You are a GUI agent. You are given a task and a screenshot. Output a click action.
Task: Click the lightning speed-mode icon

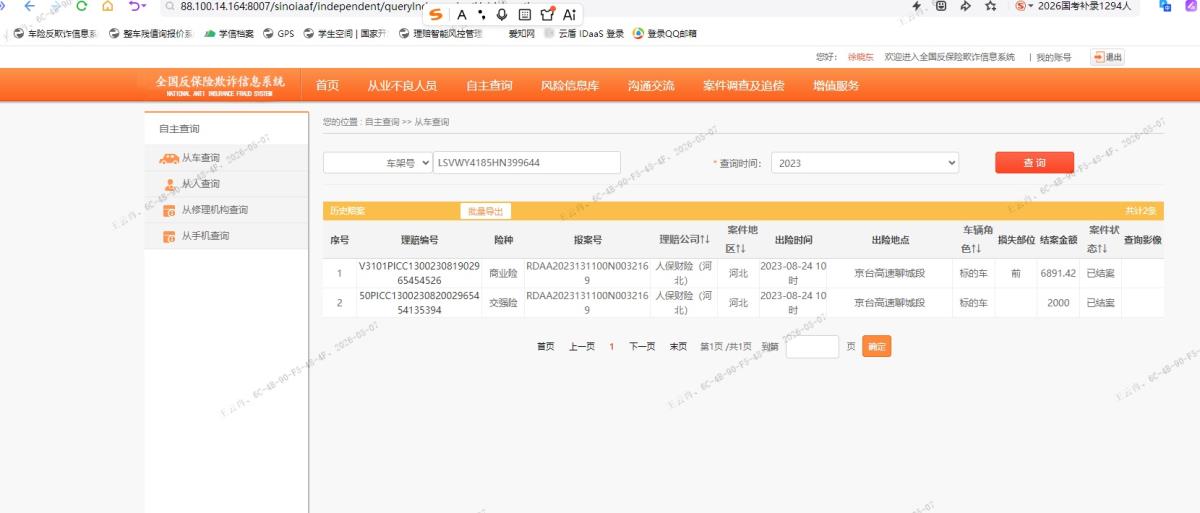(916, 6)
